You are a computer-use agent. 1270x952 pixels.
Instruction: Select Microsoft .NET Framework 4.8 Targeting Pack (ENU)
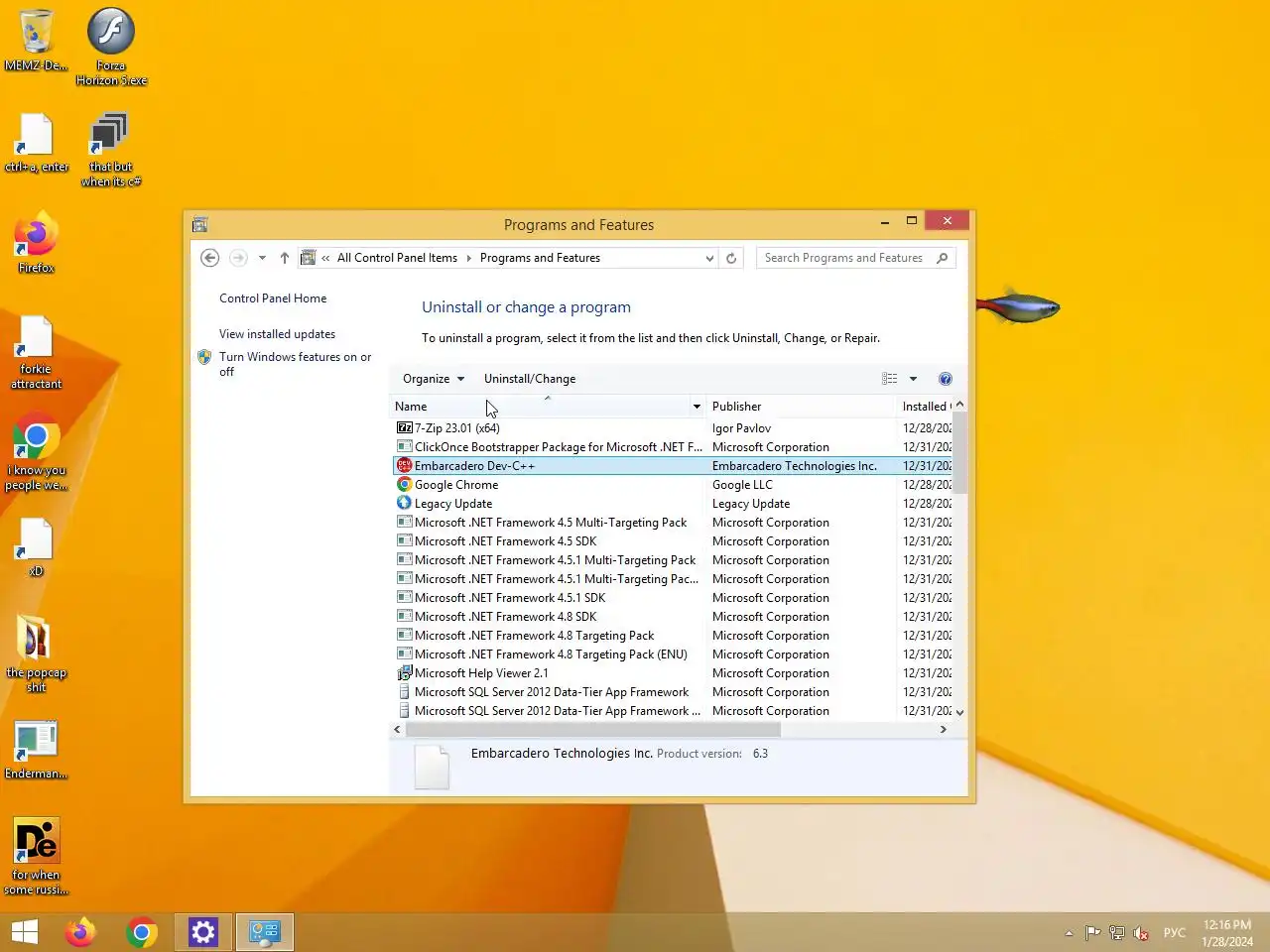point(672,654)
